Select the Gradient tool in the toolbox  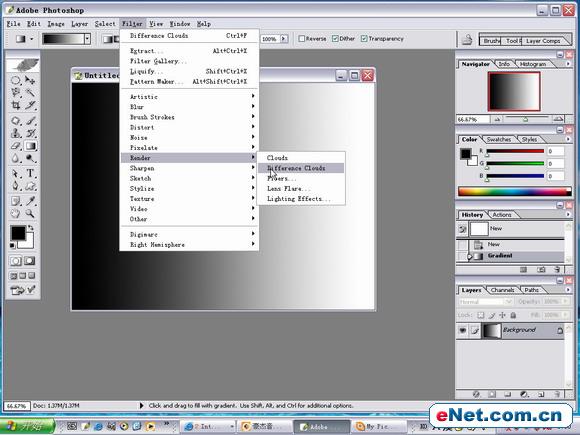30,146
